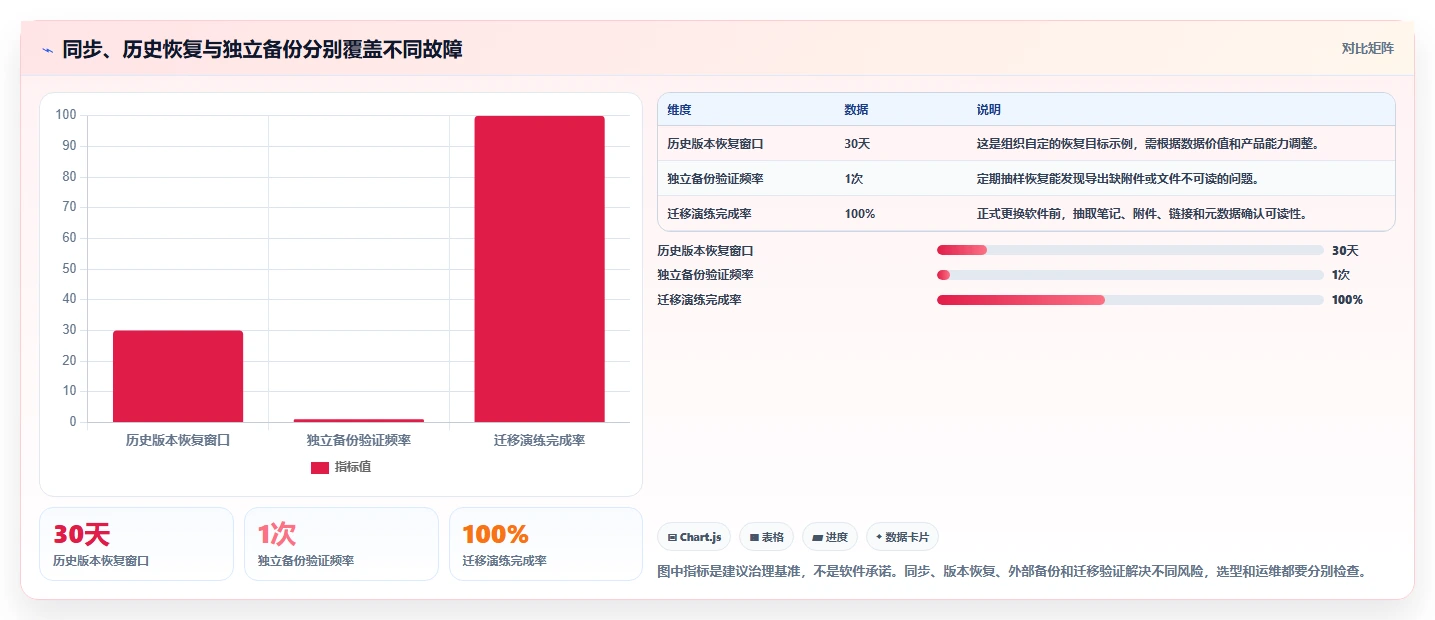The width and height of the screenshot is (1435, 620).
Task: Click the 历史版本恢复窗口 x-axis label
Action: [178, 439]
